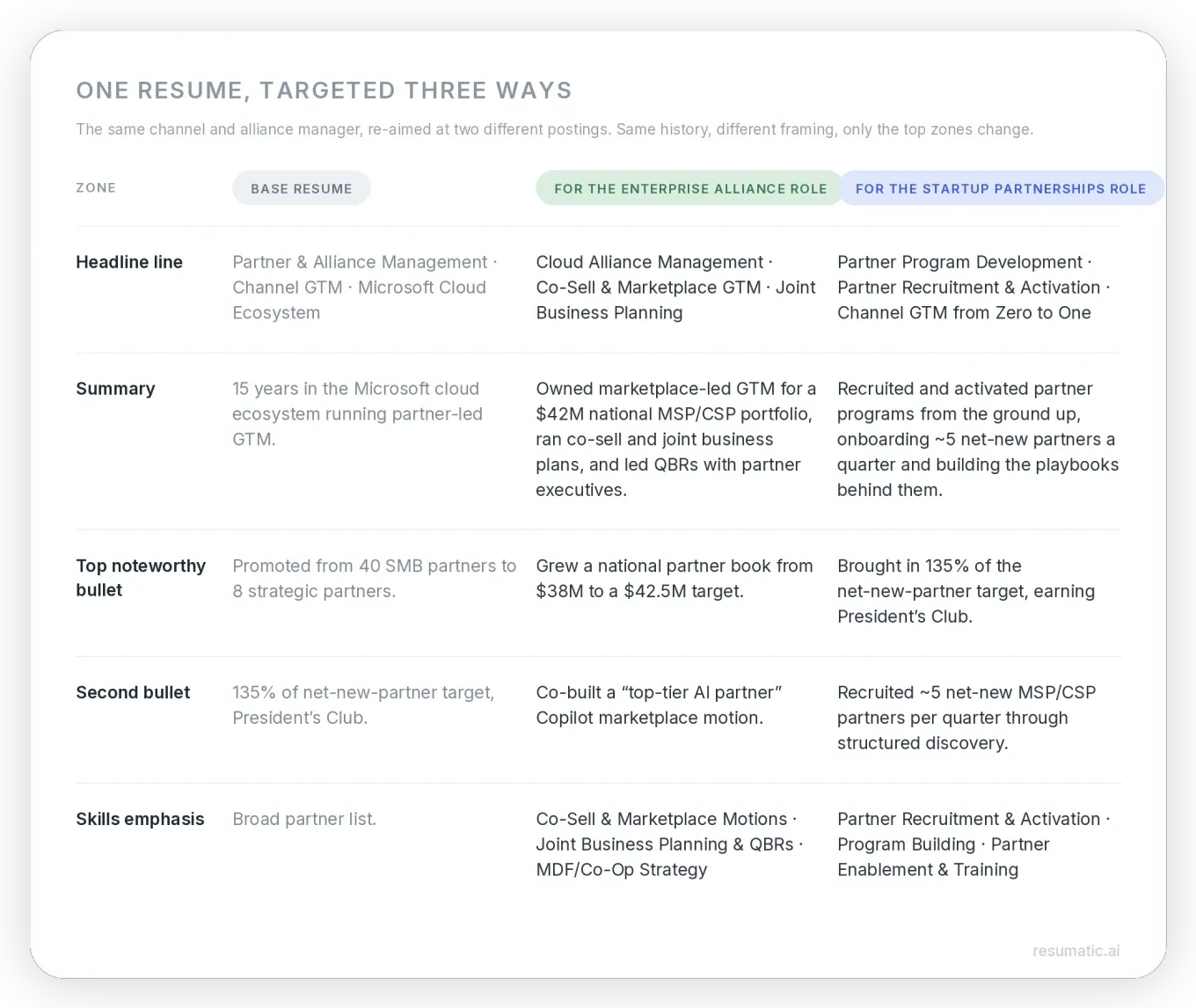Open the resumatic.ai link
This screenshot has width=1196, height=1008.
click(x=1076, y=951)
